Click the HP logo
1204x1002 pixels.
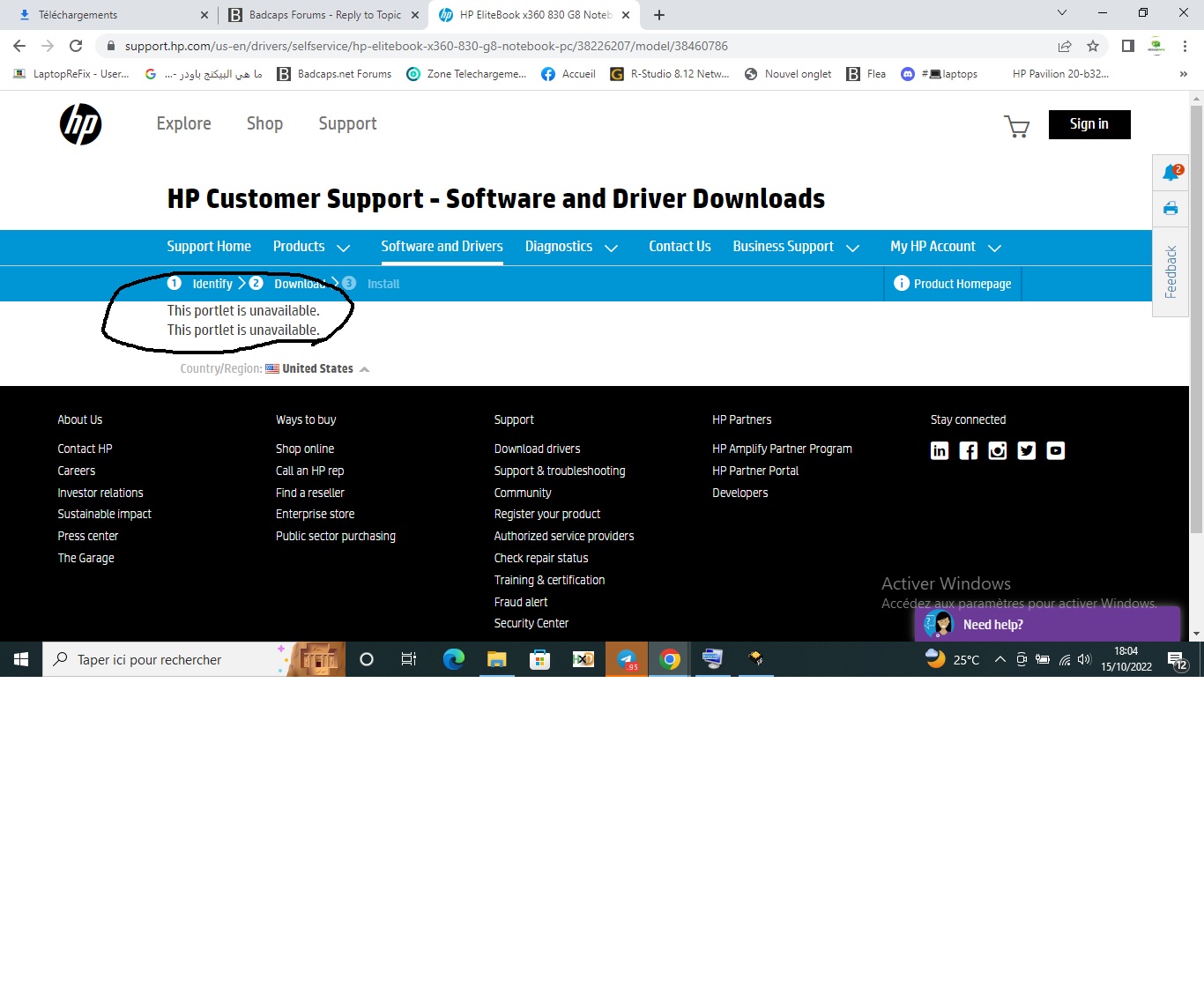point(81,124)
